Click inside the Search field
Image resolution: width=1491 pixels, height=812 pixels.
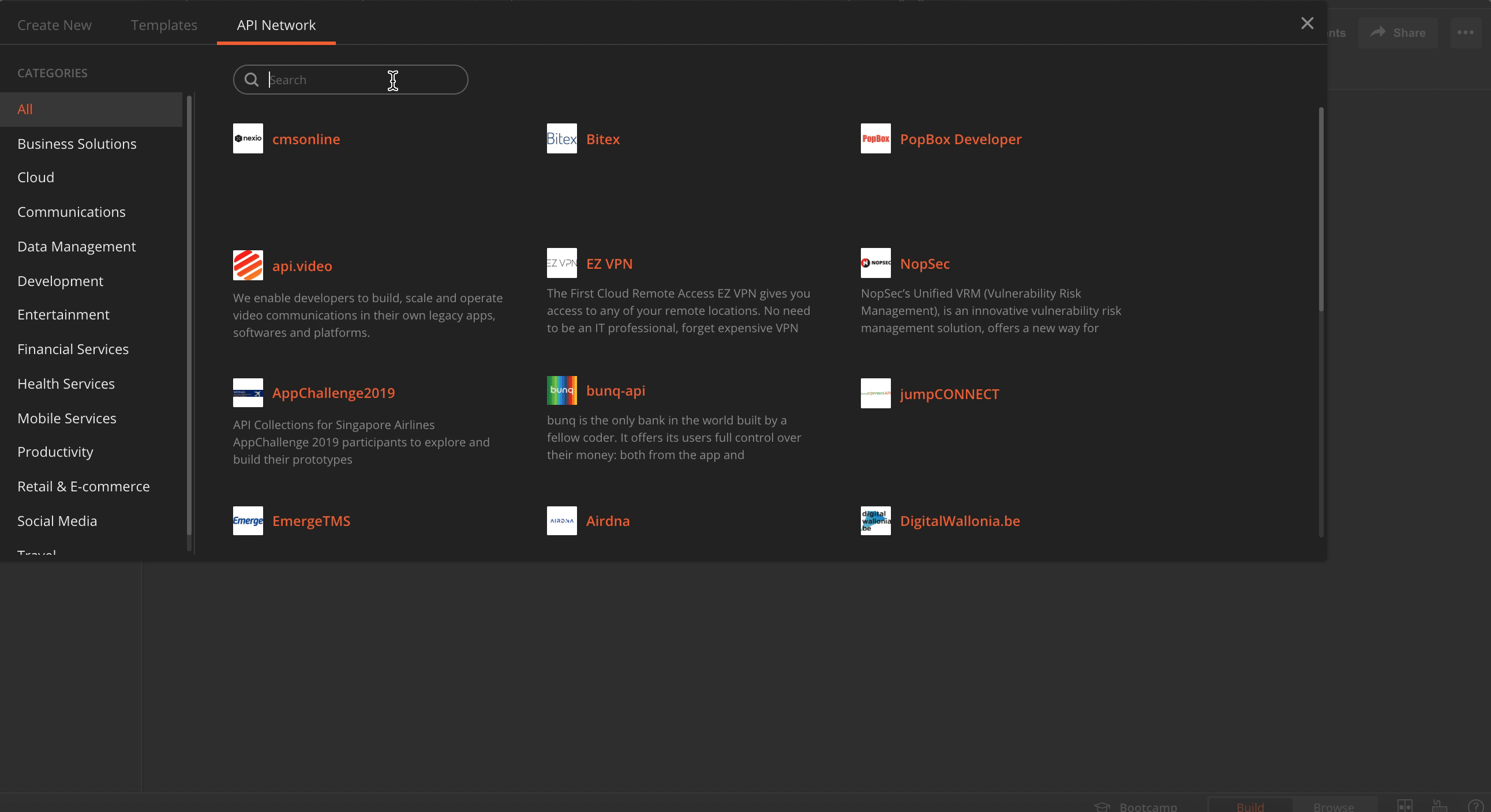point(350,80)
